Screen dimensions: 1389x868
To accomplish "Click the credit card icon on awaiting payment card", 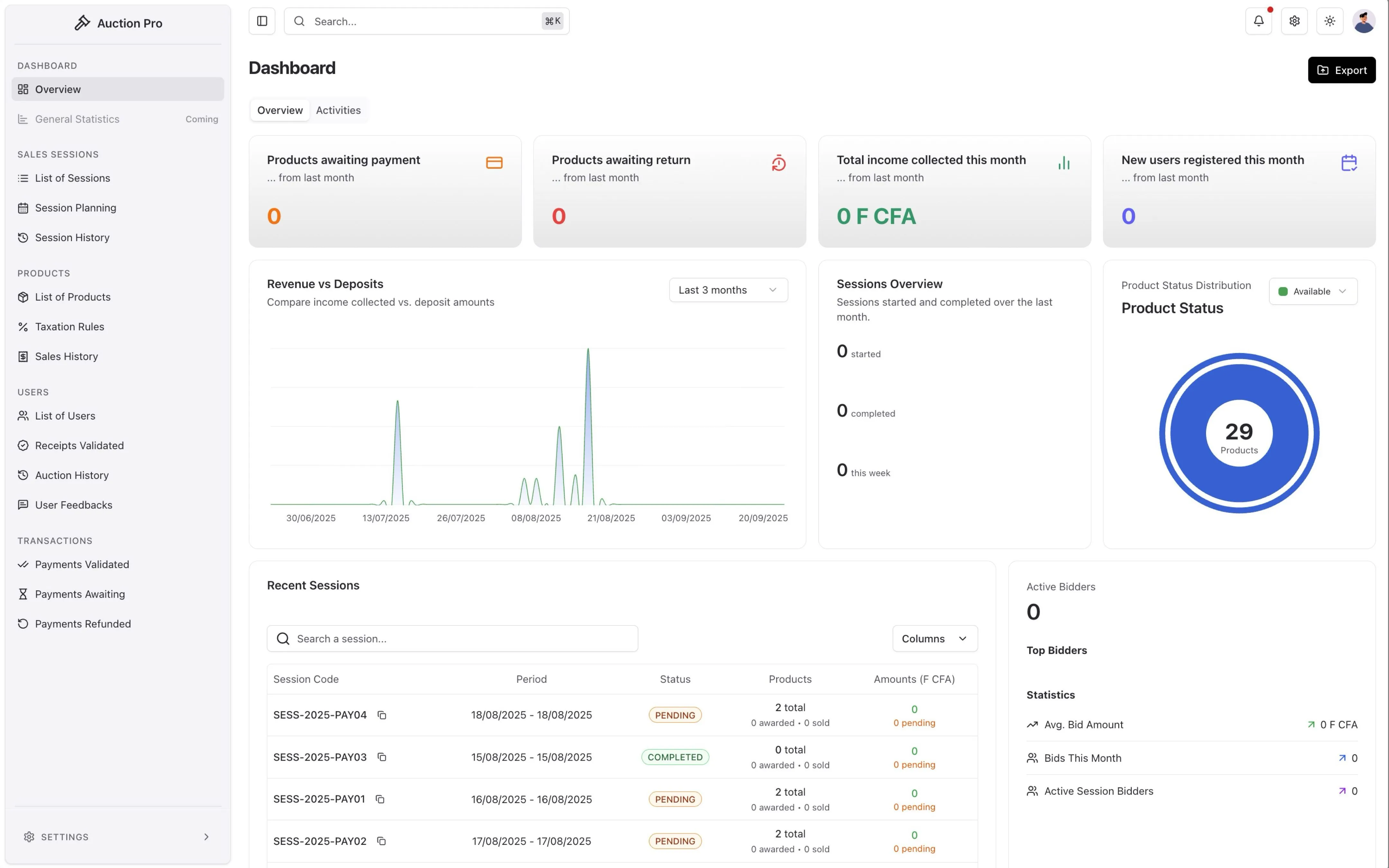I will tap(494, 163).
